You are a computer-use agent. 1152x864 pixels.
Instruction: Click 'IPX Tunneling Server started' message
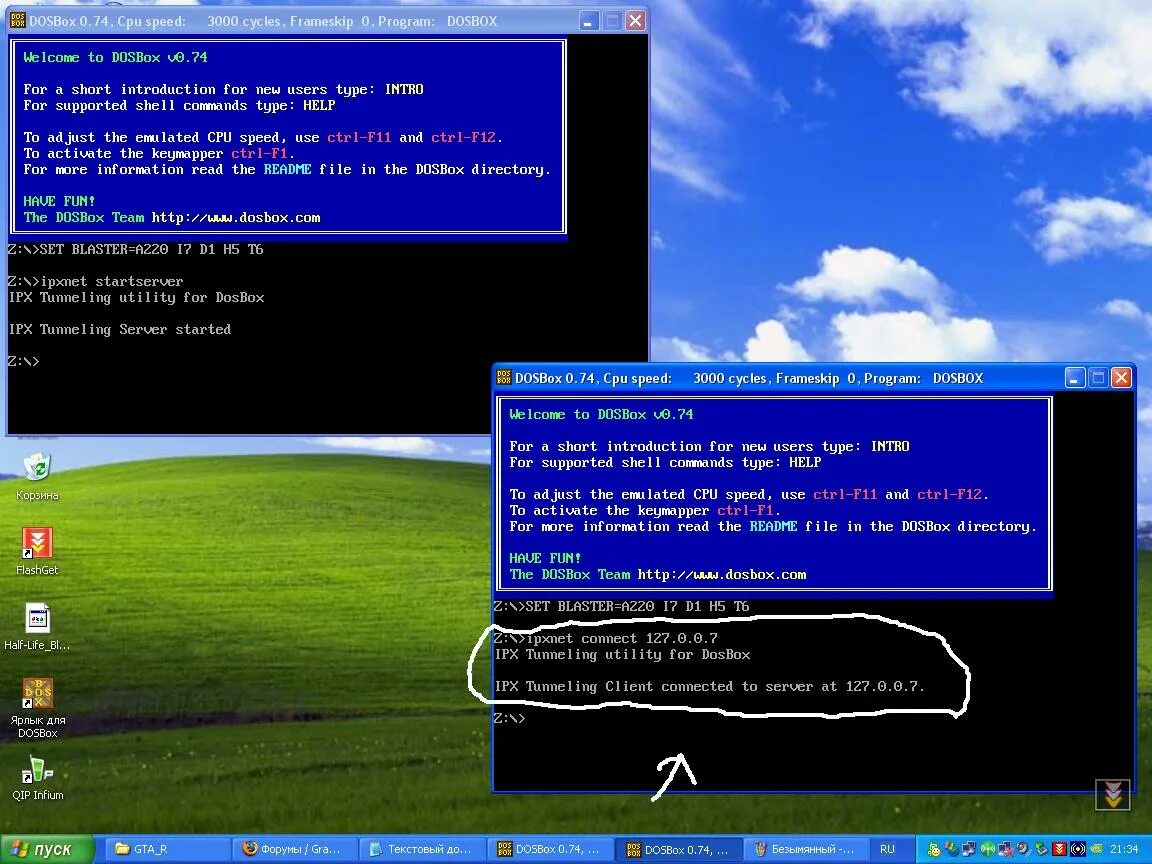120,330
